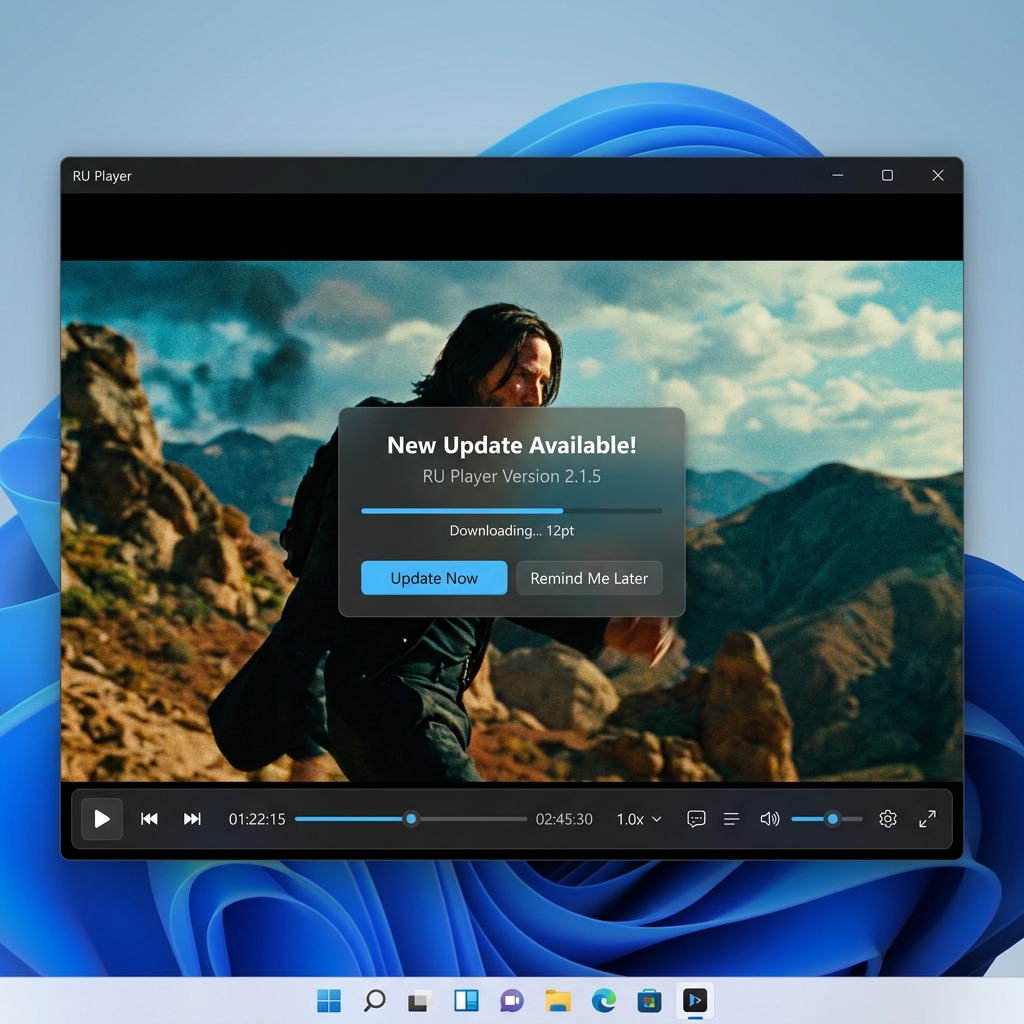1024x1024 pixels.
Task: Open the subtitles caption icon
Action: 696,819
